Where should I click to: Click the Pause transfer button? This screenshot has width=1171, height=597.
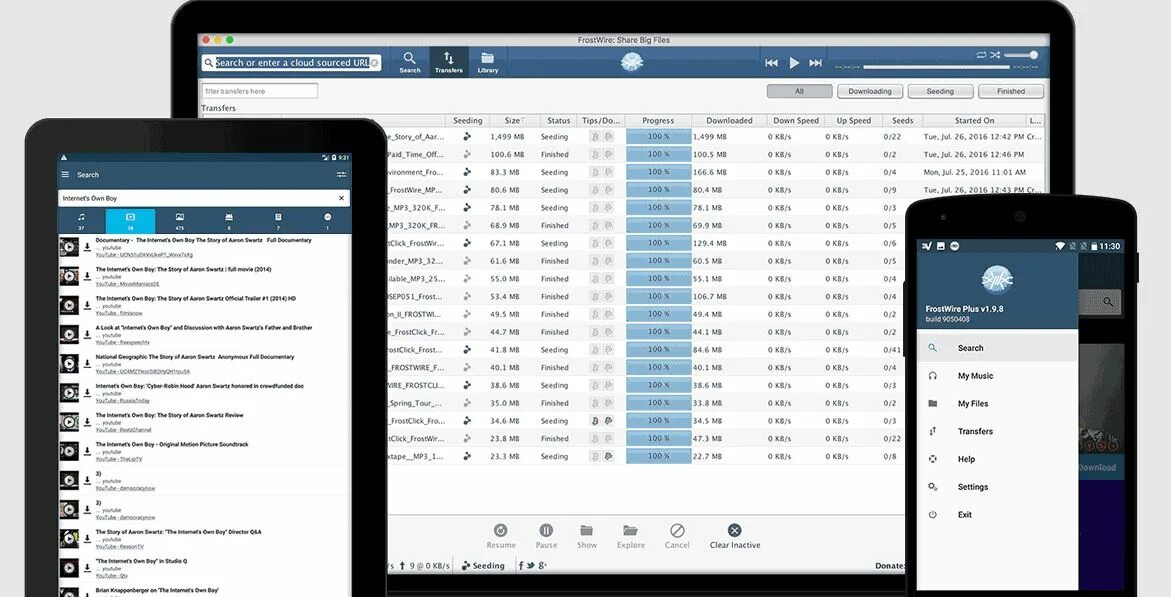(x=546, y=536)
